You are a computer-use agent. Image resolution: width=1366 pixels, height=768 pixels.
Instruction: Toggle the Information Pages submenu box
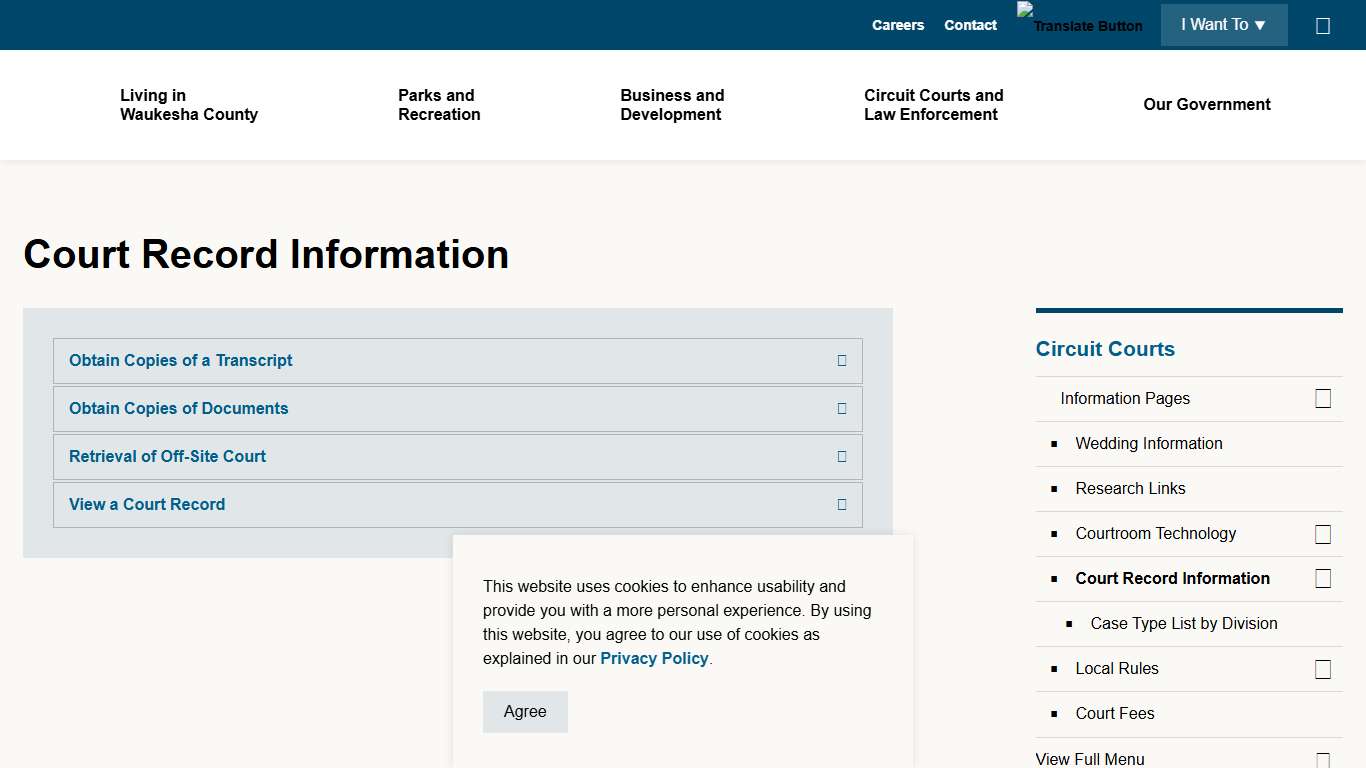coord(1323,398)
